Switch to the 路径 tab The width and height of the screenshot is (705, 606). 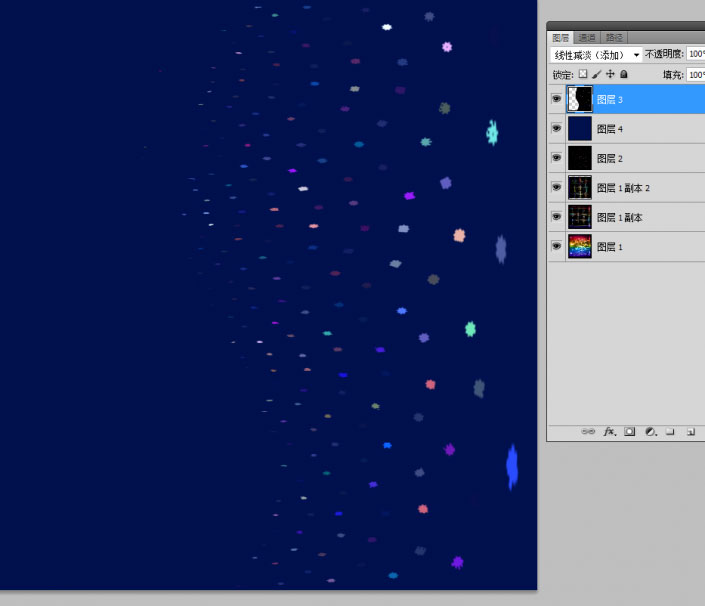click(614, 37)
